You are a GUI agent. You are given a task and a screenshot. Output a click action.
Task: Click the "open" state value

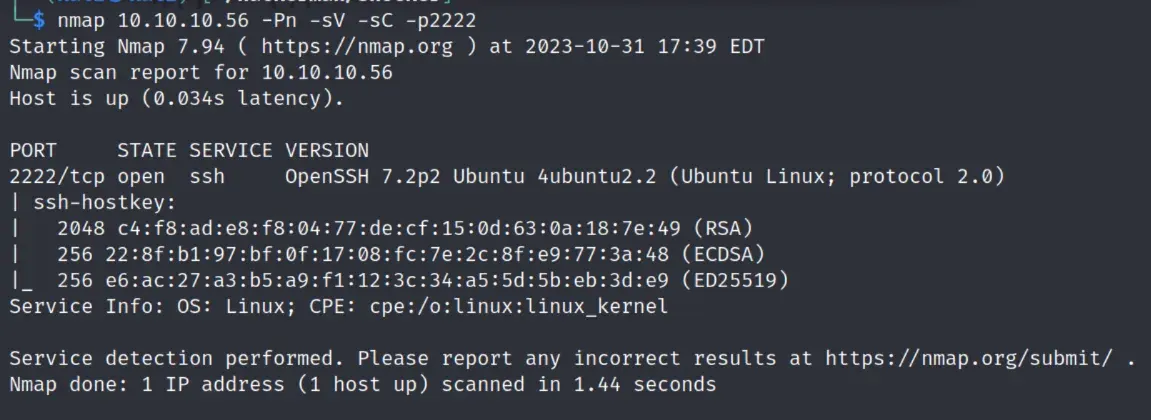click(x=141, y=176)
